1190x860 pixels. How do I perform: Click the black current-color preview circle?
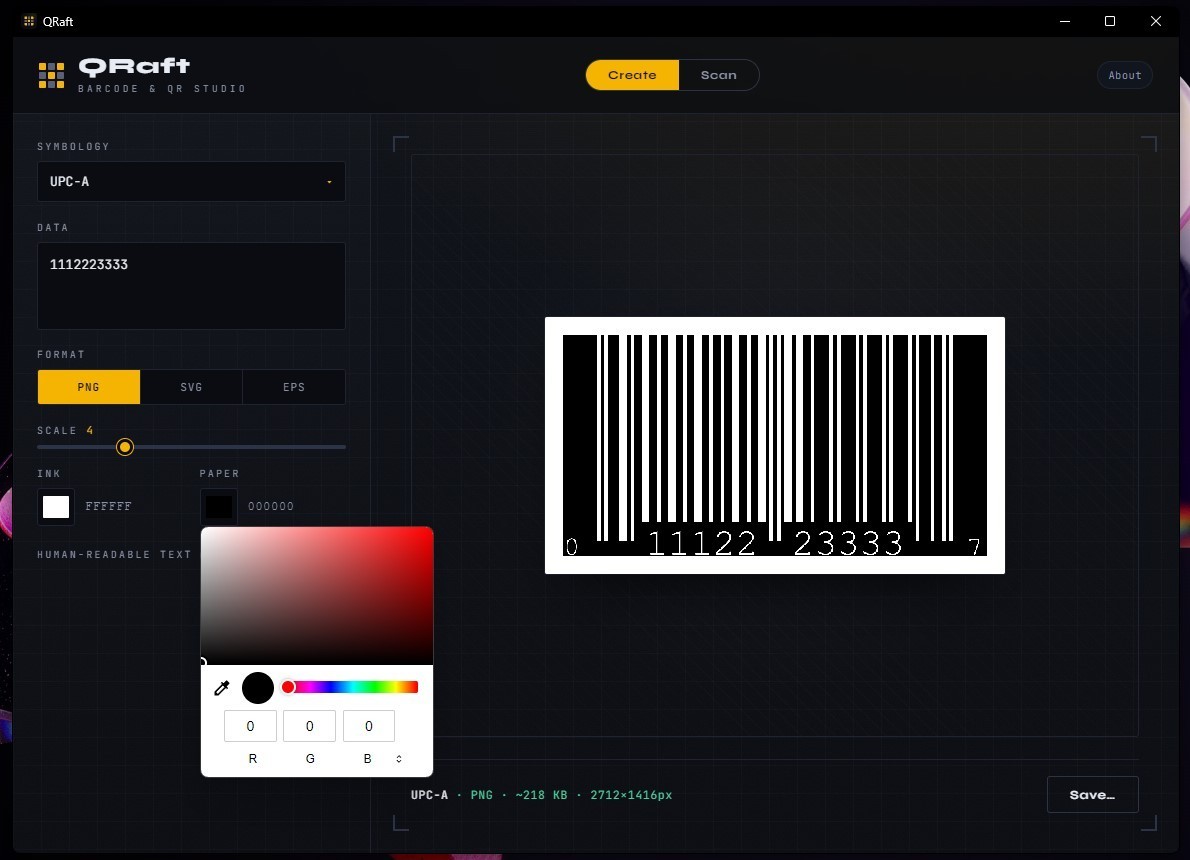coord(258,688)
